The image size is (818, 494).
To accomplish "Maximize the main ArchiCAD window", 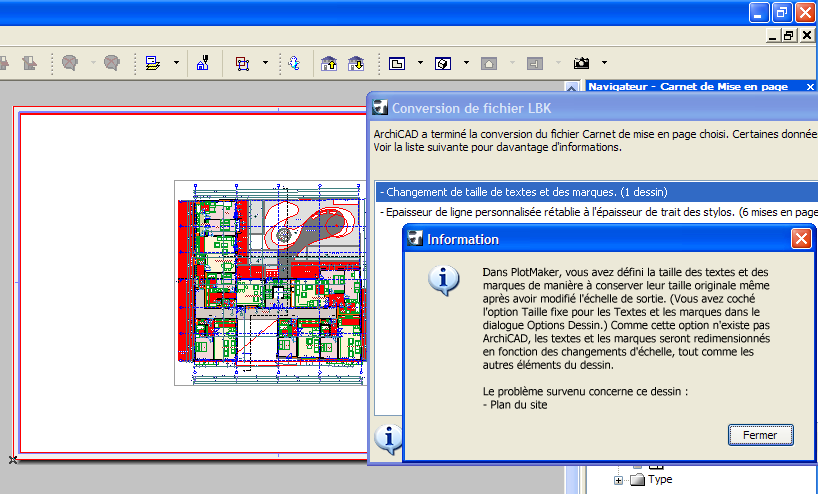I will (781, 13).
